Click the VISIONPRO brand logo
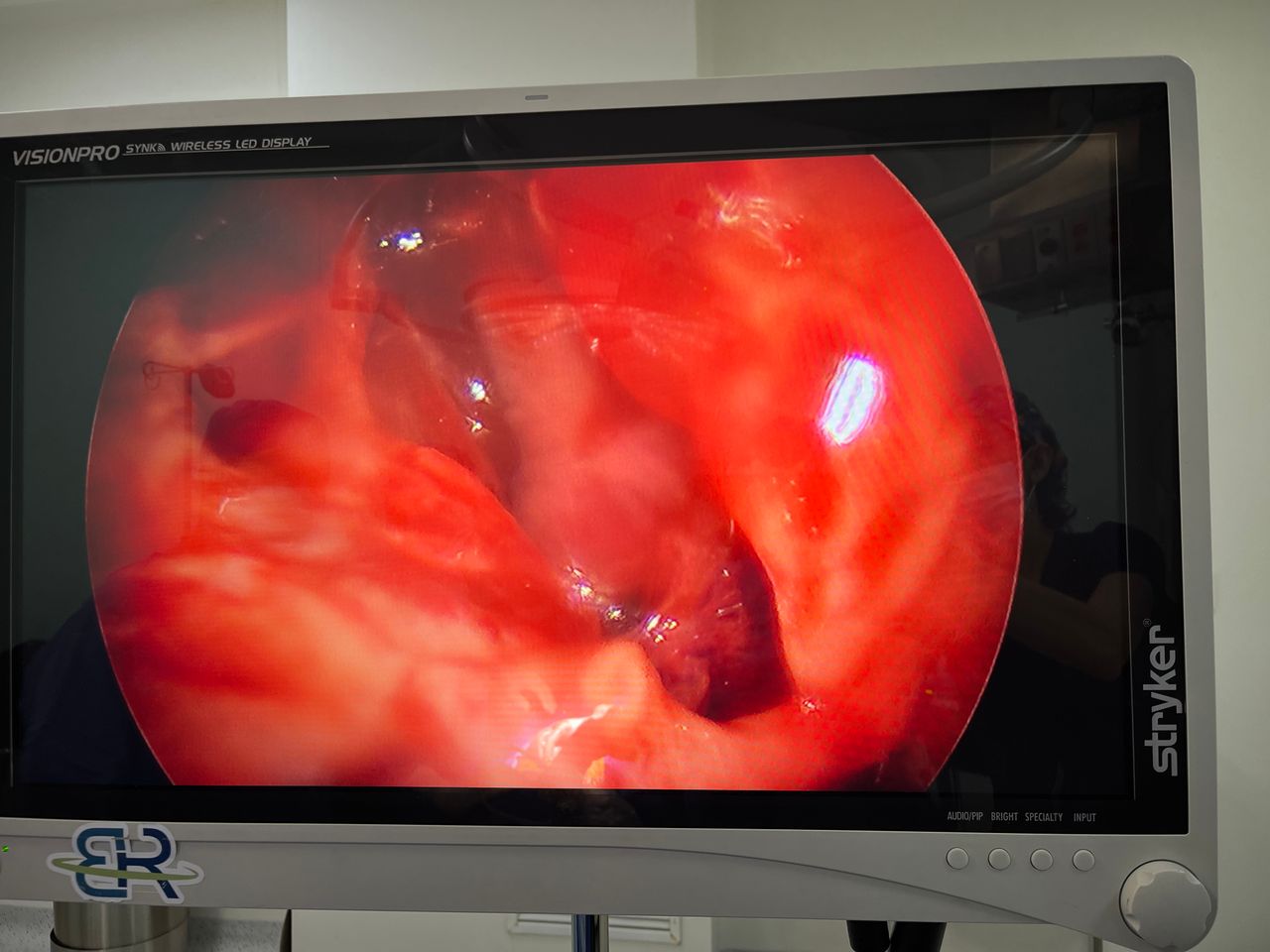The width and height of the screenshot is (1270, 952). pyautogui.click(x=65, y=155)
